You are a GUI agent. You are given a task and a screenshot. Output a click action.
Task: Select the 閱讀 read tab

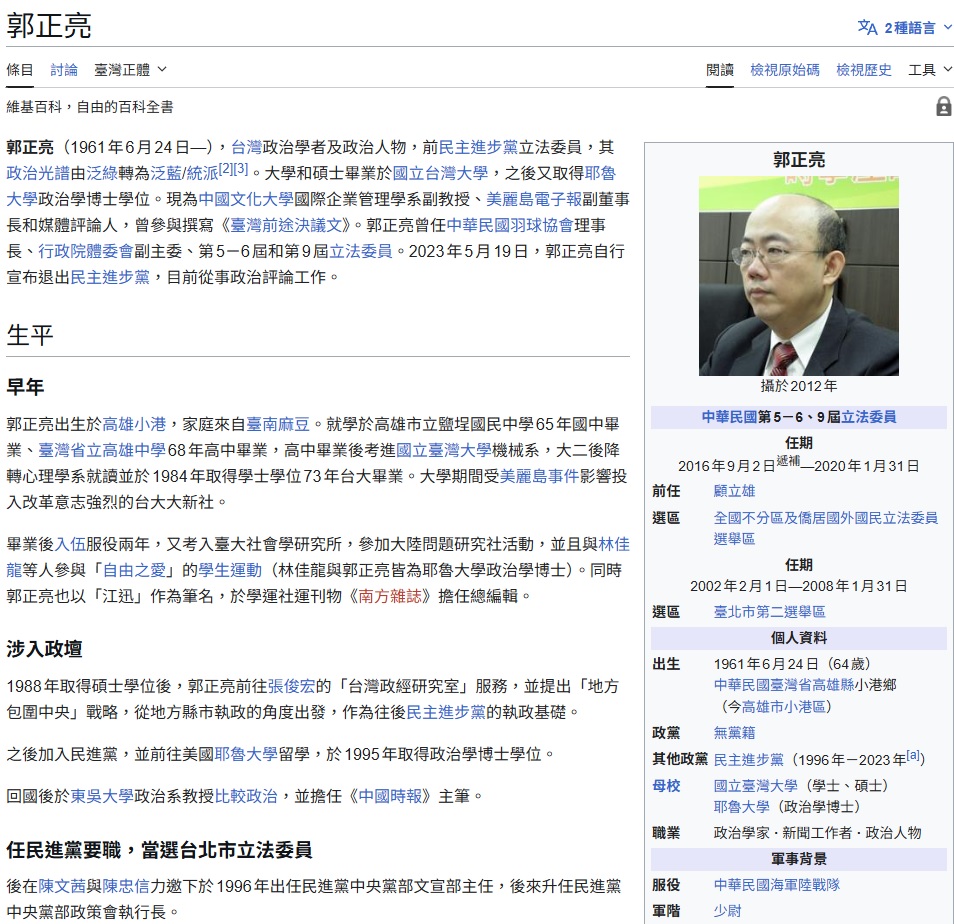click(719, 70)
